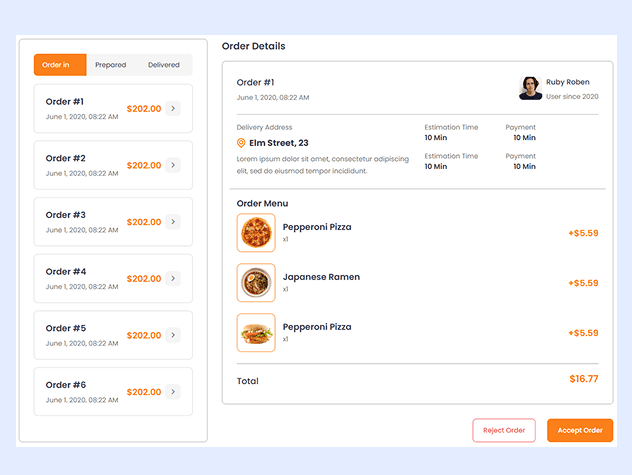Expand Order #2 with chevron arrow
This screenshot has height=475, width=632.
tap(173, 165)
